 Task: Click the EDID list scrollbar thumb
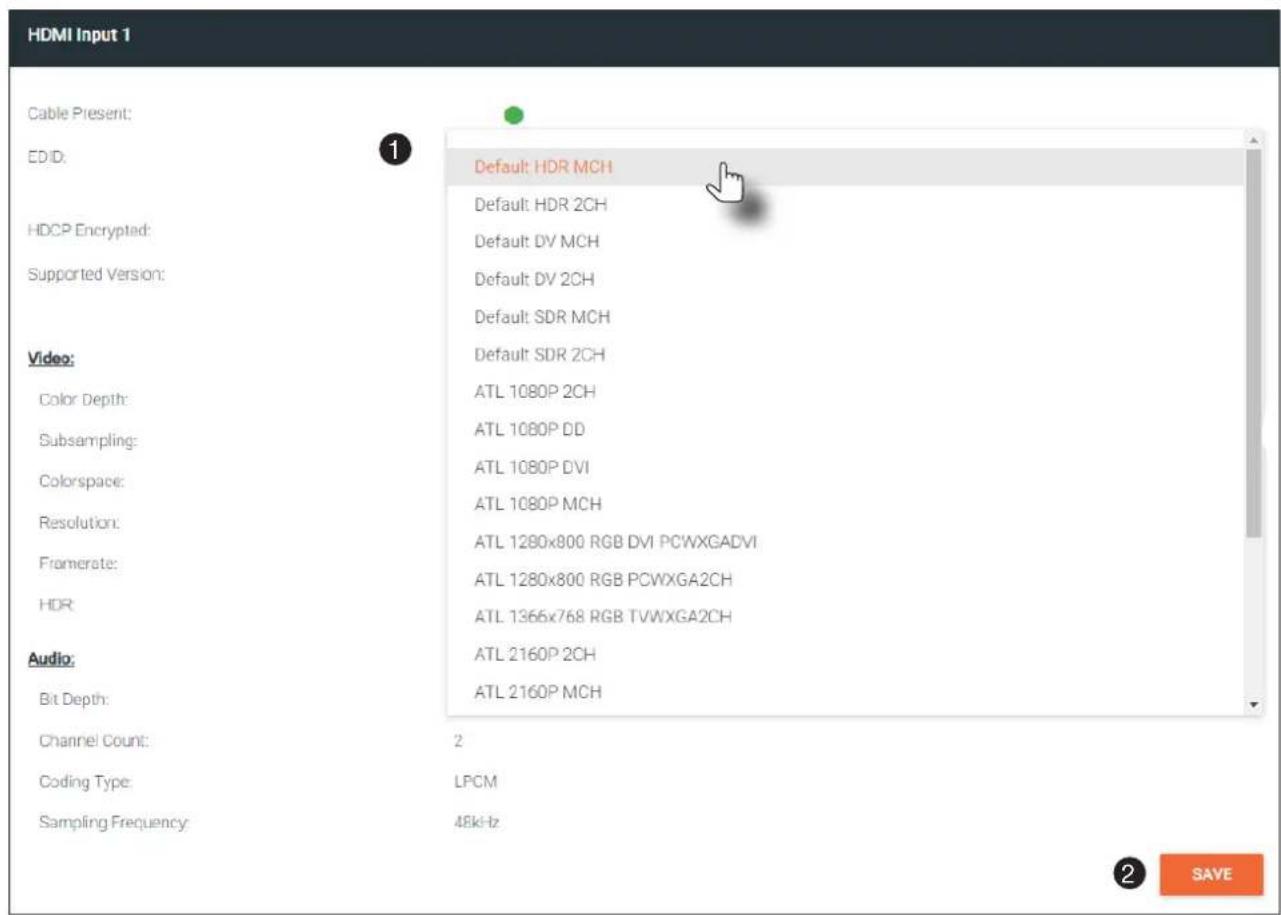click(1253, 342)
